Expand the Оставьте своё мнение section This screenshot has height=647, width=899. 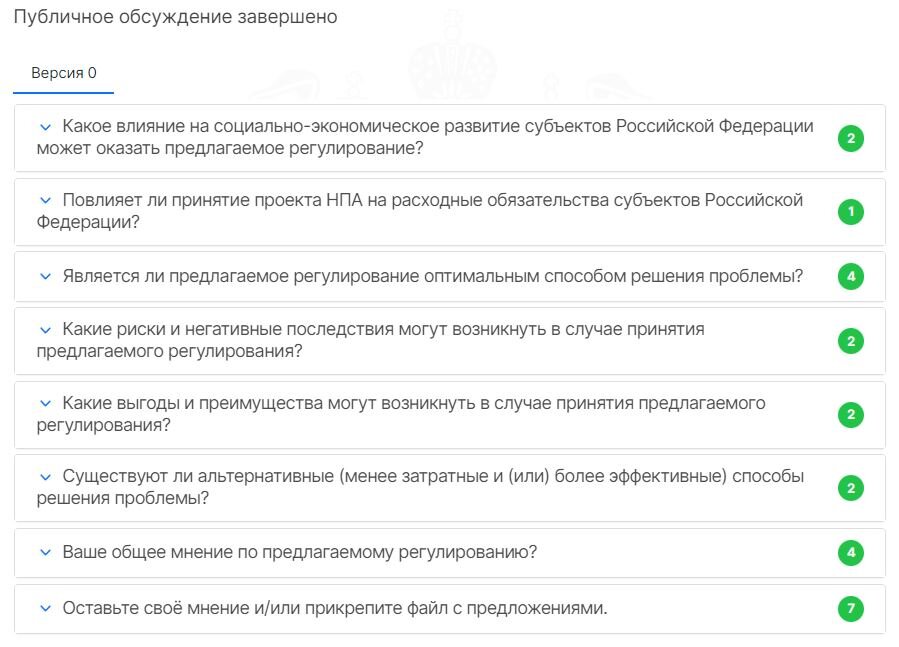tap(42, 608)
